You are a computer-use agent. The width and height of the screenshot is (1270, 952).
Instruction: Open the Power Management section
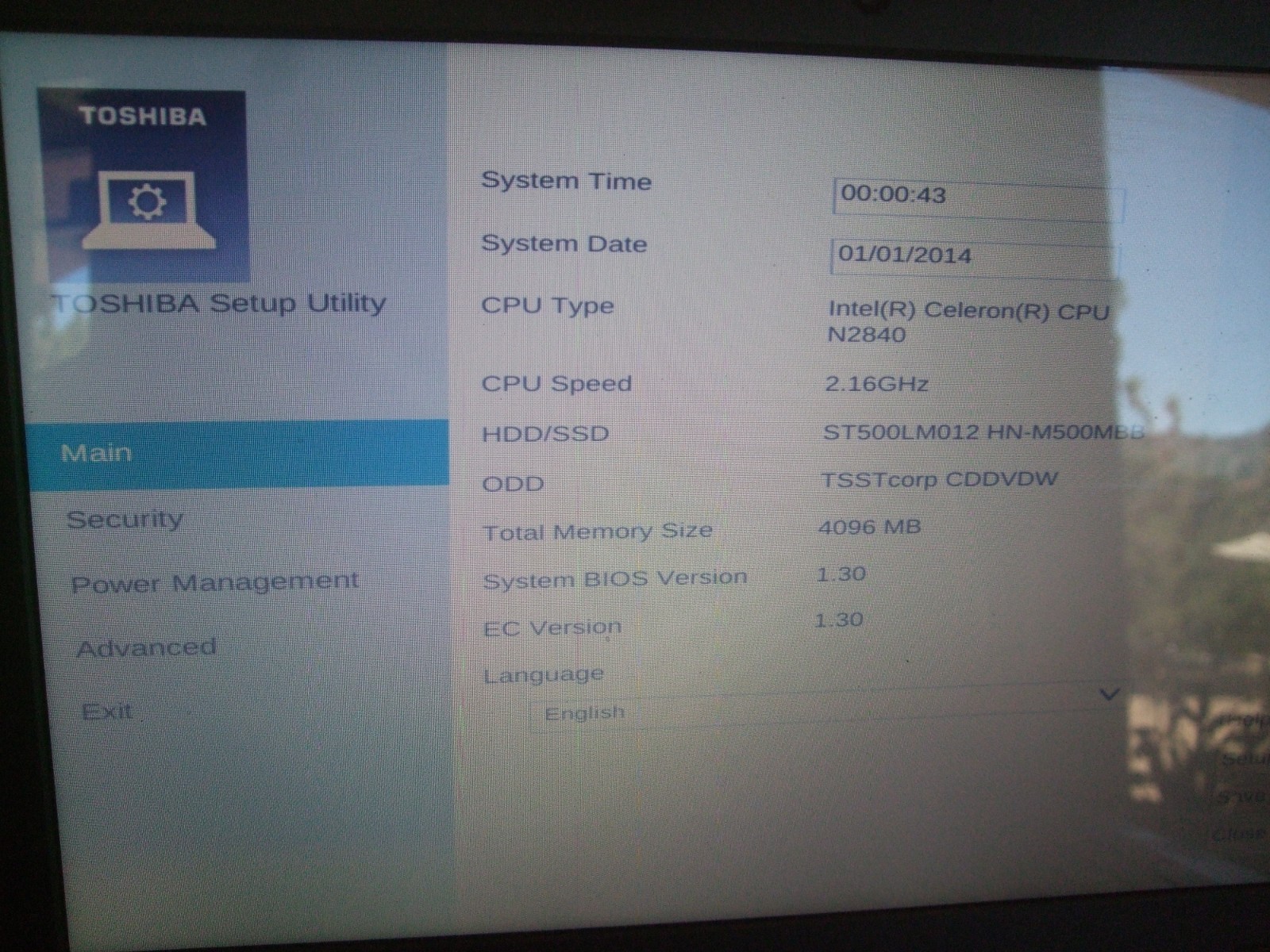214,583
